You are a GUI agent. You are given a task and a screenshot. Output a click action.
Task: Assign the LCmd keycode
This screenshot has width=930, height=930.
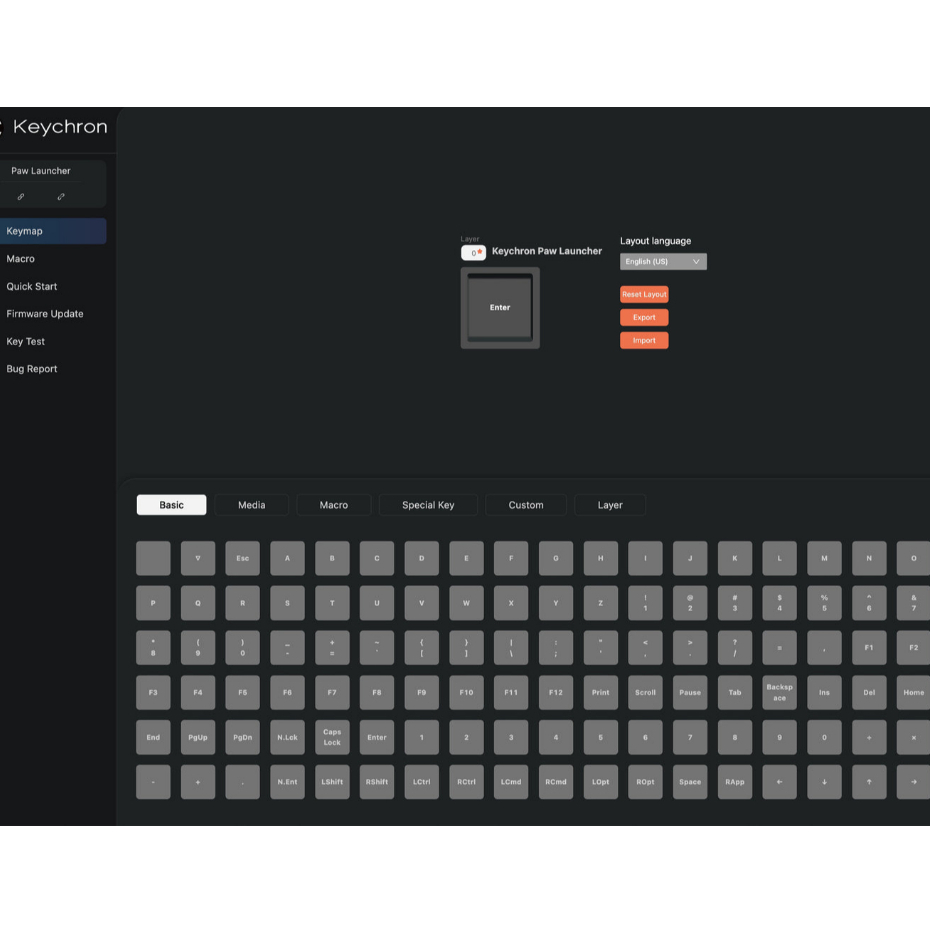511,782
